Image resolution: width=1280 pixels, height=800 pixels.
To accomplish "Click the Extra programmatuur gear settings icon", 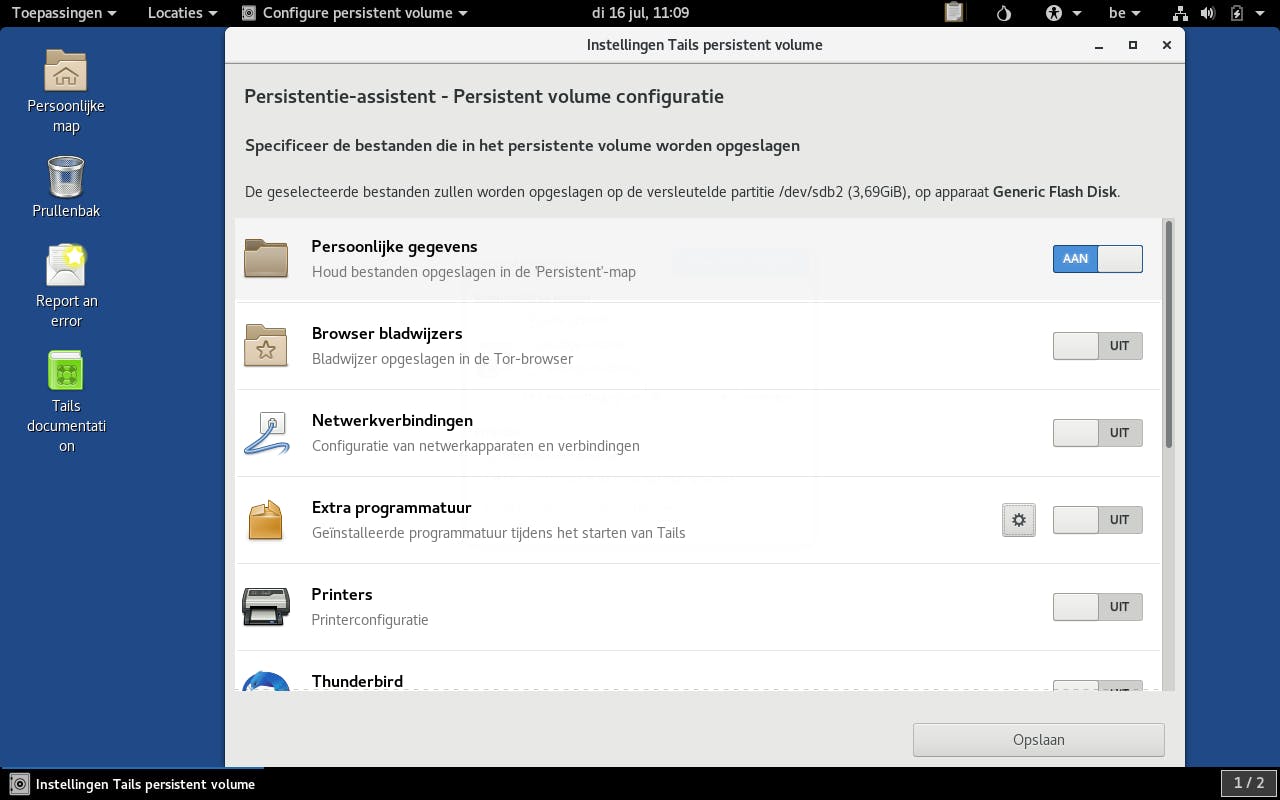I will (x=1019, y=520).
